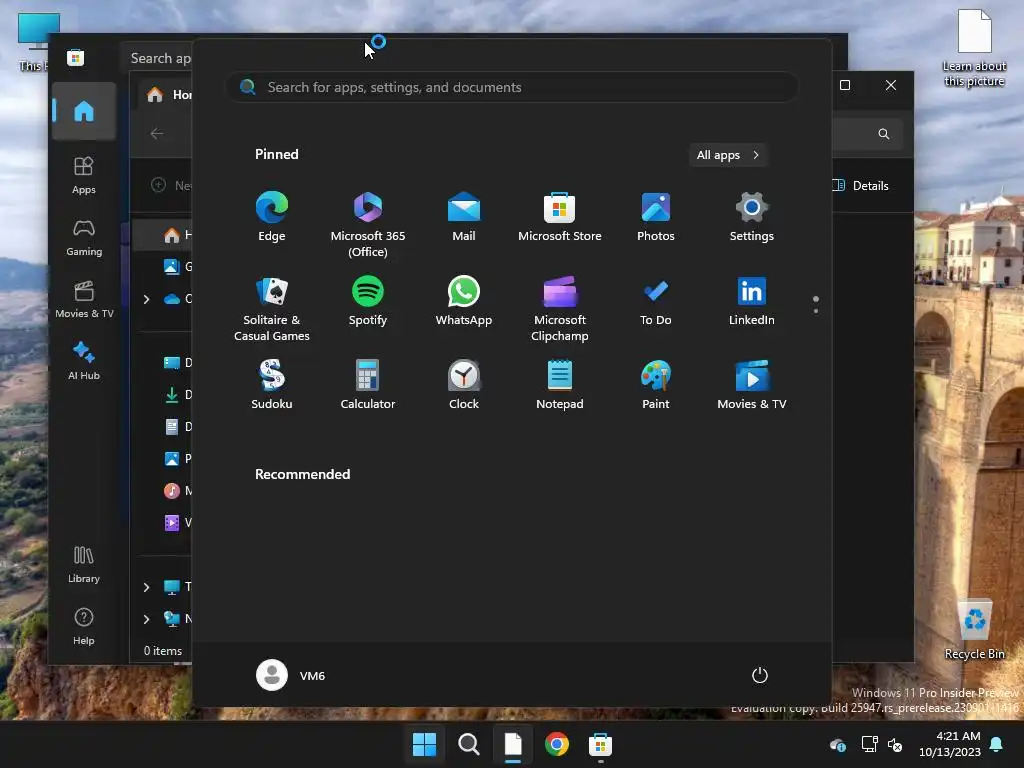The width and height of the screenshot is (1024, 768).
Task: Select Videos folder in File Explorer sidebar
Action: tap(177, 522)
